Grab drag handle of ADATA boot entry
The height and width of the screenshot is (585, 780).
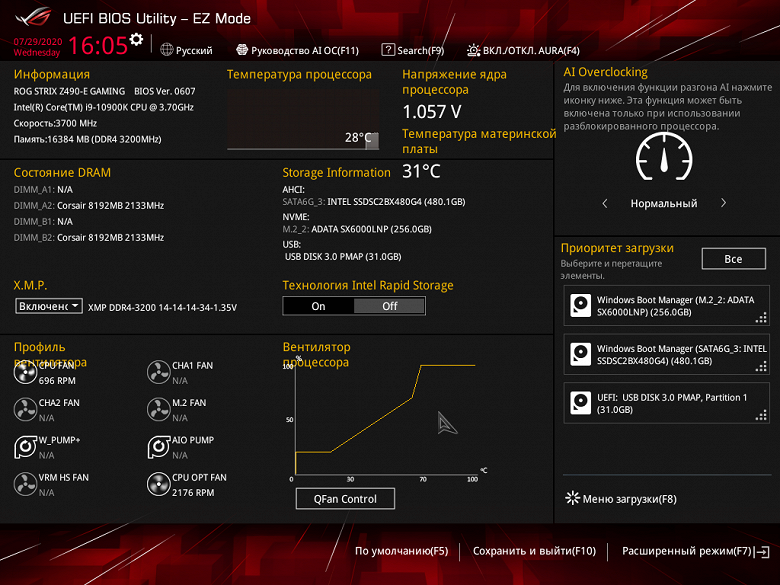pyautogui.click(x=761, y=317)
